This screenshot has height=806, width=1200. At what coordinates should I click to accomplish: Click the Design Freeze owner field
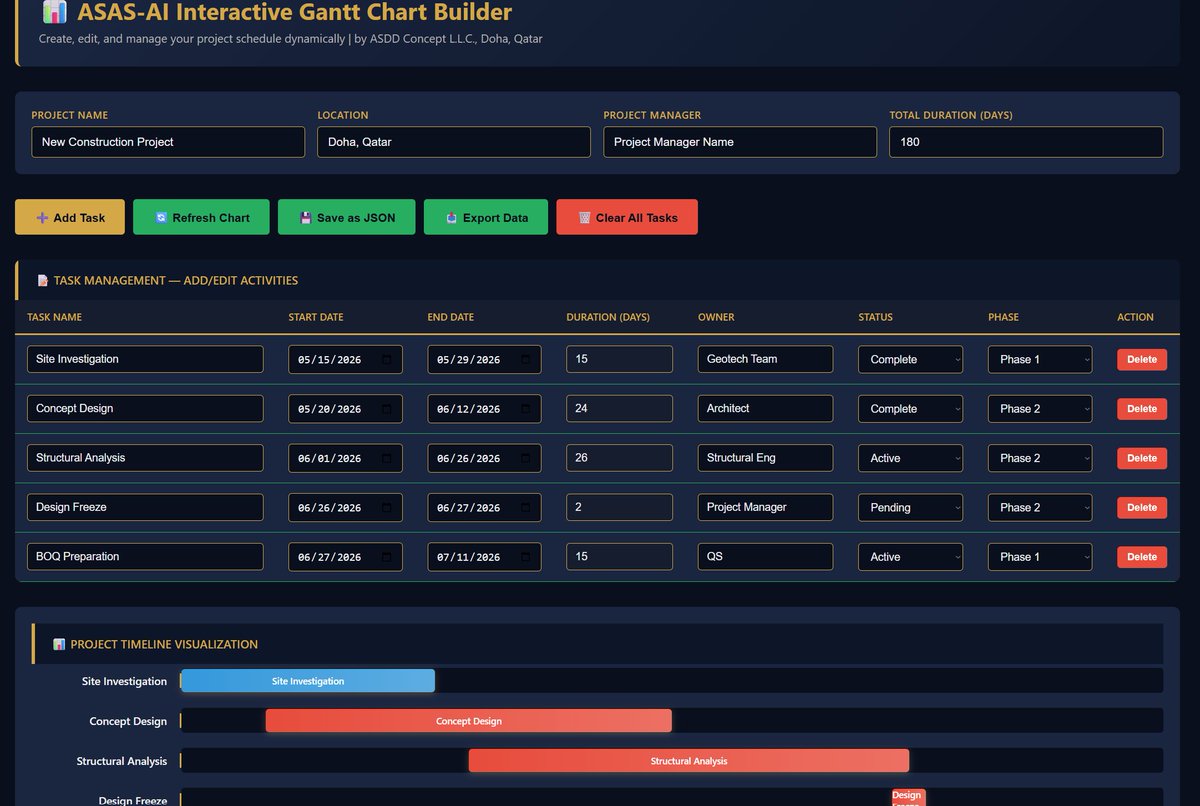[765, 507]
